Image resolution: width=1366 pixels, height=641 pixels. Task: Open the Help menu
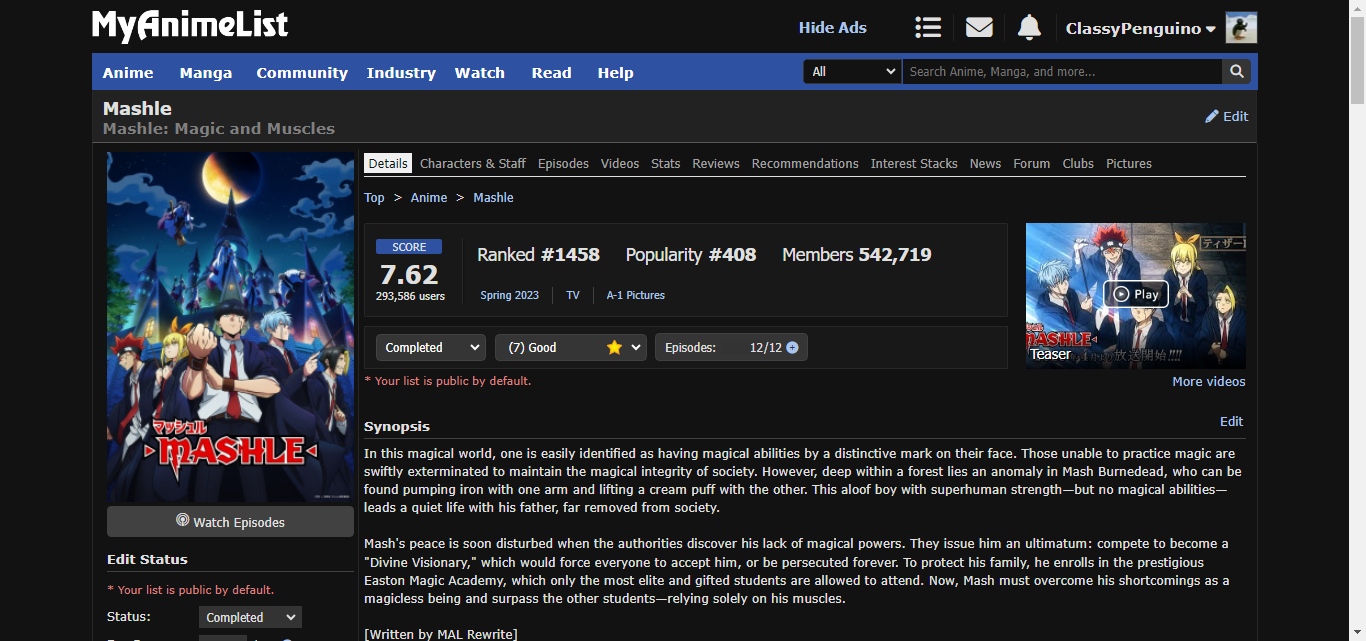(616, 72)
